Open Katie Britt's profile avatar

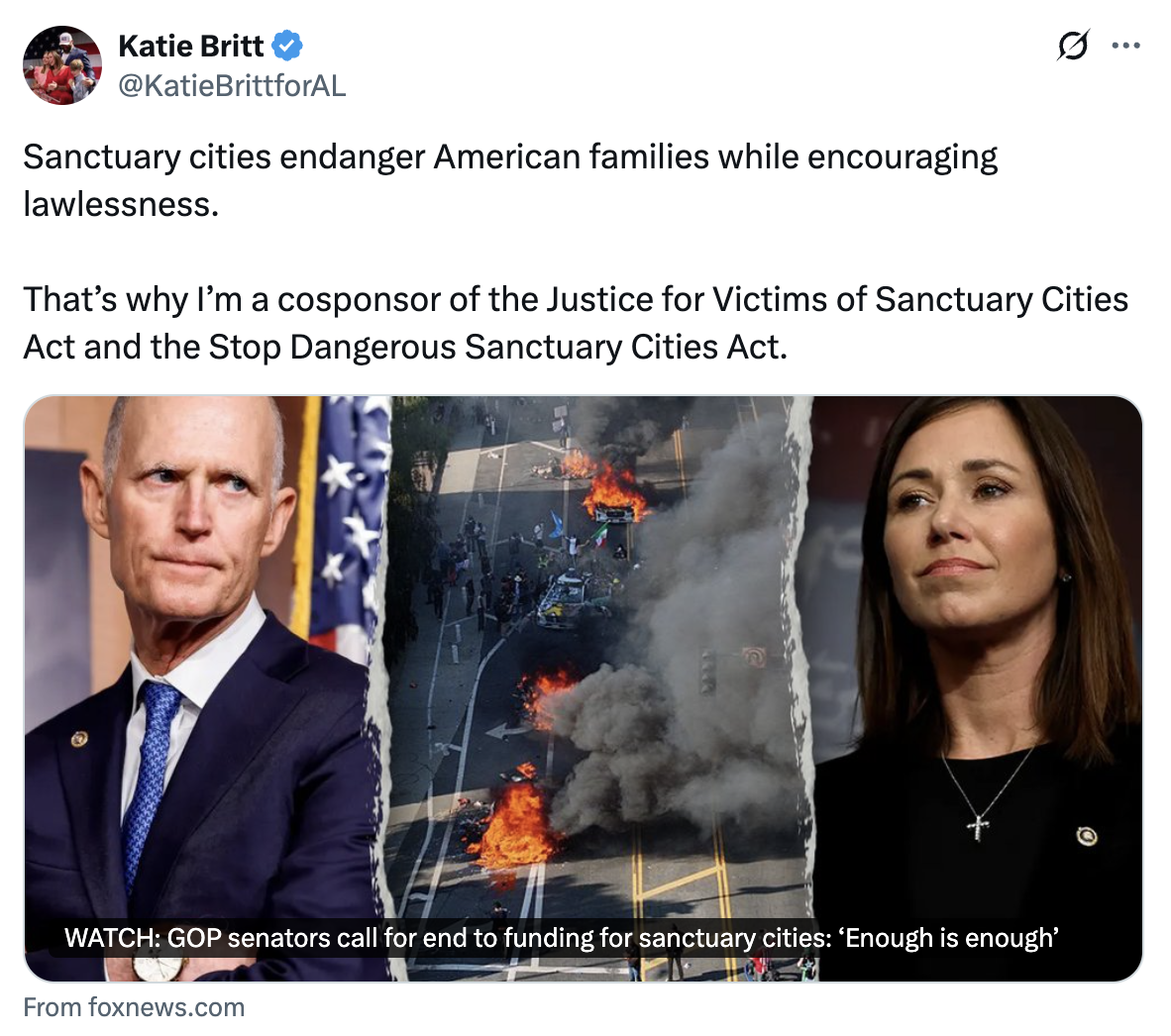[62, 65]
